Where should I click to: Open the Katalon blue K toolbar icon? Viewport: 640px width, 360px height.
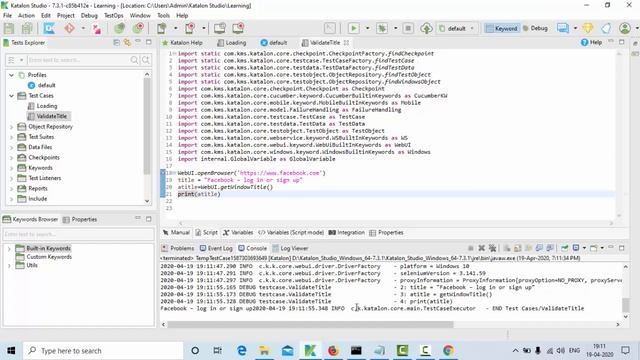[49, 28]
